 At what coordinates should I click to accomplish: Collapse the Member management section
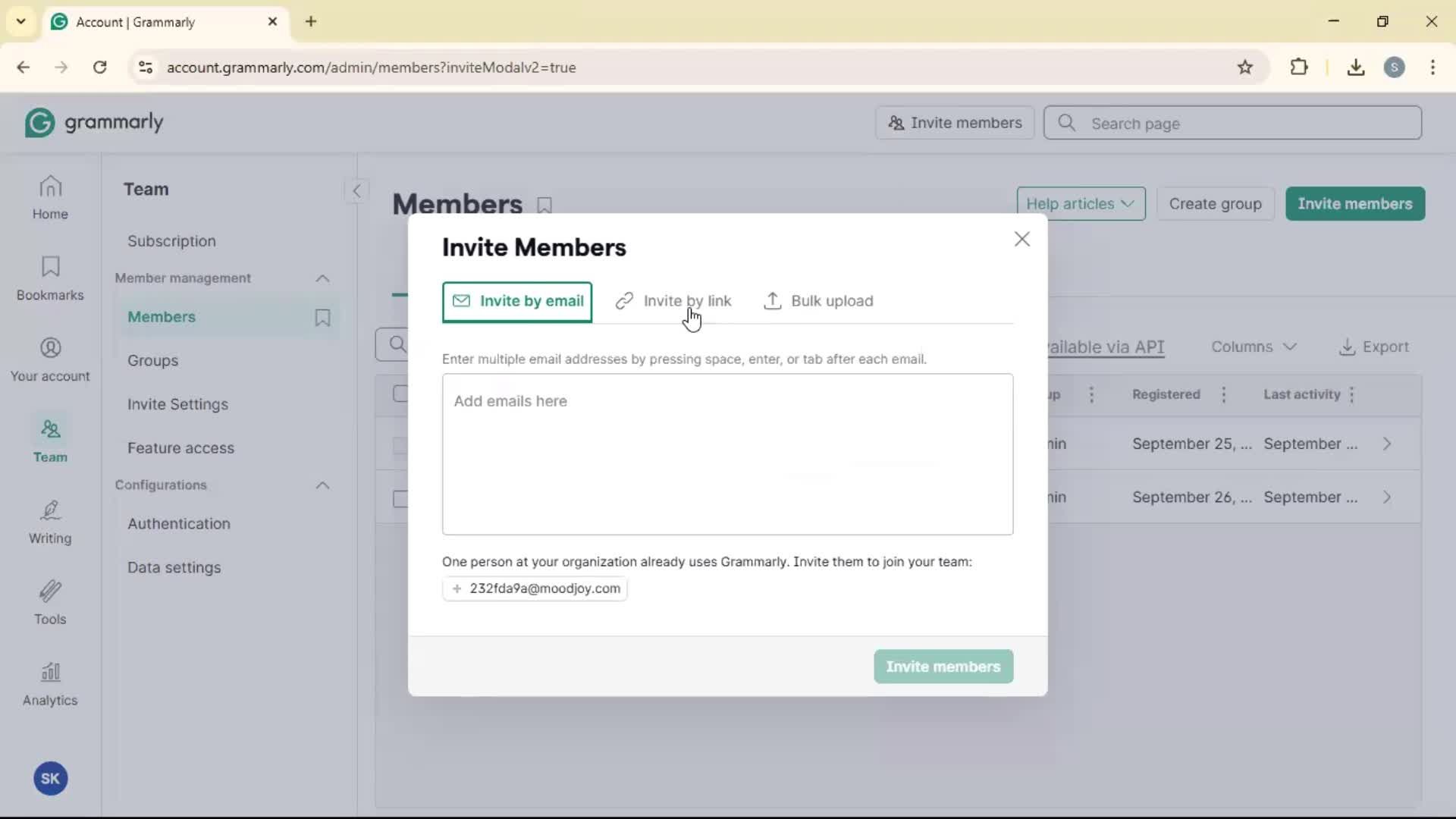(x=322, y=278)
